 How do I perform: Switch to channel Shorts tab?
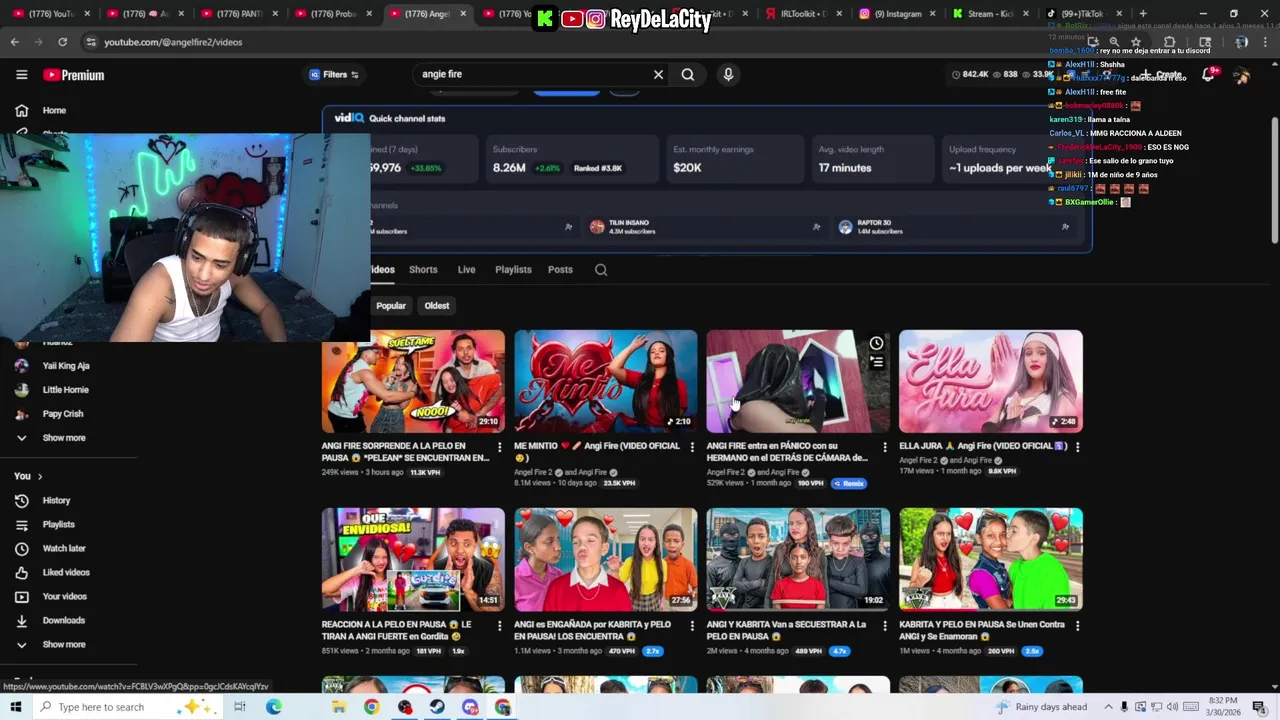423,269
